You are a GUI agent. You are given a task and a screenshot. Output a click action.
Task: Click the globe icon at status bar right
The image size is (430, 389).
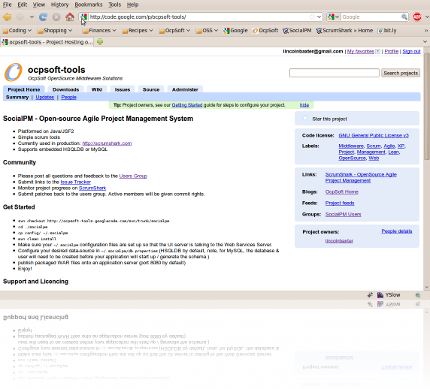(418, 295)
